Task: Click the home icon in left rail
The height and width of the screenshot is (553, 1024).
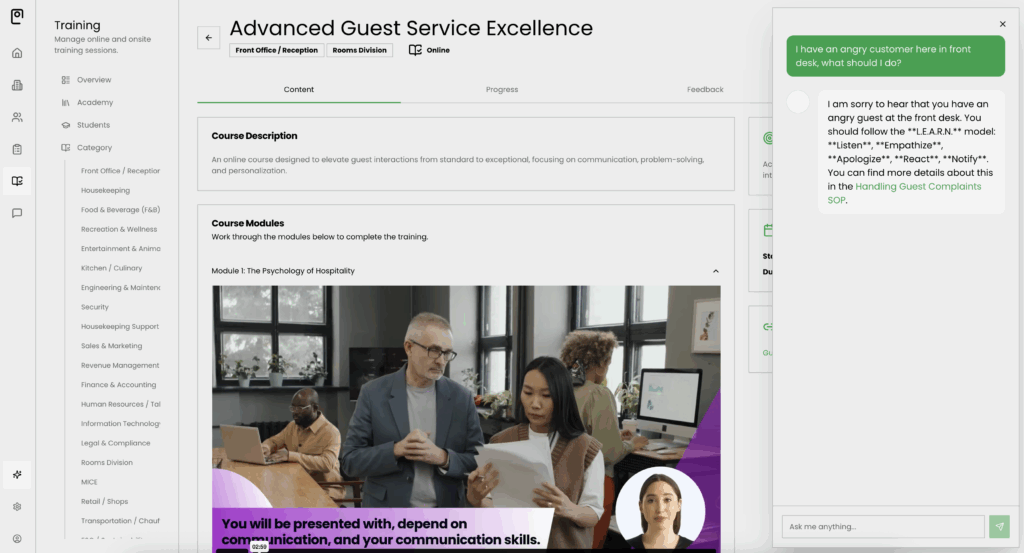Action: pos(17,53)
